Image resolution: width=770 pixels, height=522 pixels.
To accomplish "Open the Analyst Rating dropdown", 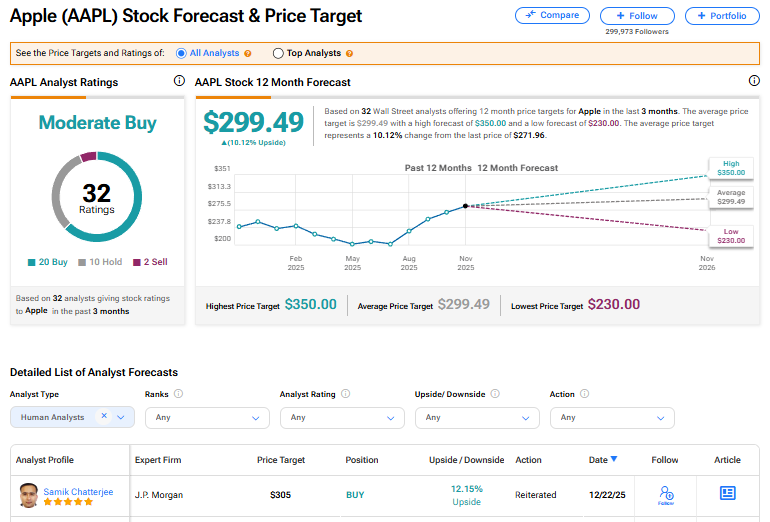I will tap(339, 417).
